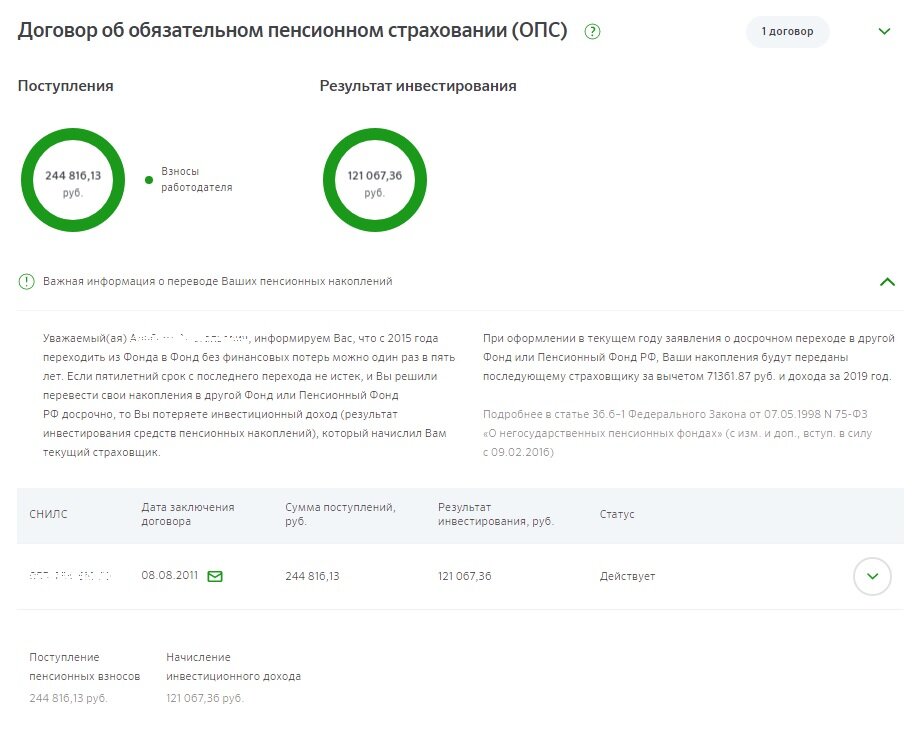Click the 'Результат инвестирования' heading
The height and width of the screenshot is (730, 922).
click(418, 86)
